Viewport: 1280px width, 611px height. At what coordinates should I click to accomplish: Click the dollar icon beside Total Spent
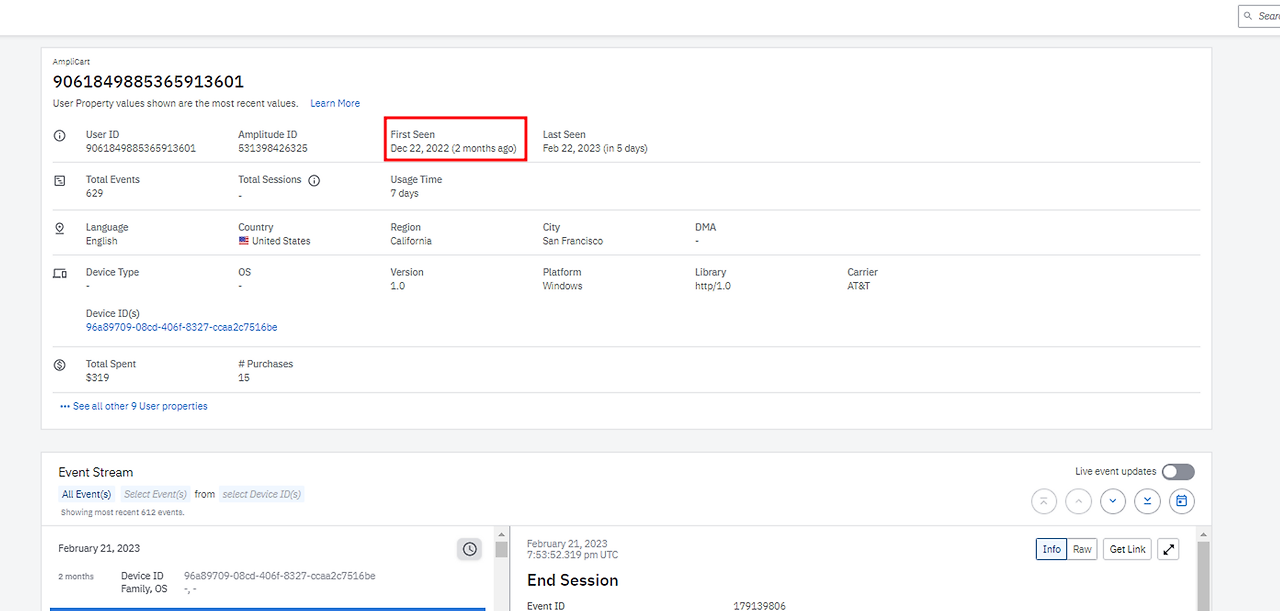coord(60,365)
